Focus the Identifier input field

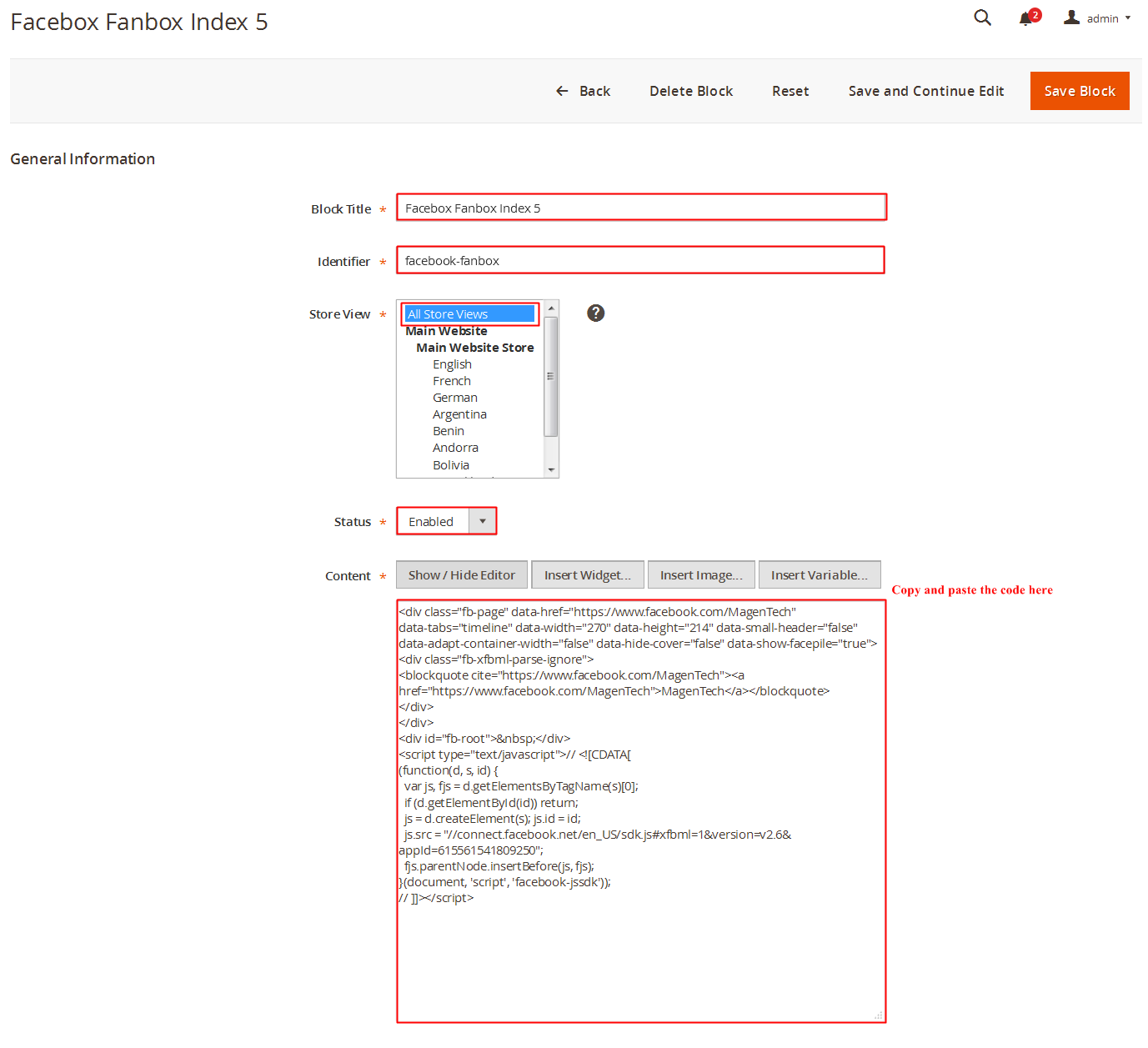(640, 260)
